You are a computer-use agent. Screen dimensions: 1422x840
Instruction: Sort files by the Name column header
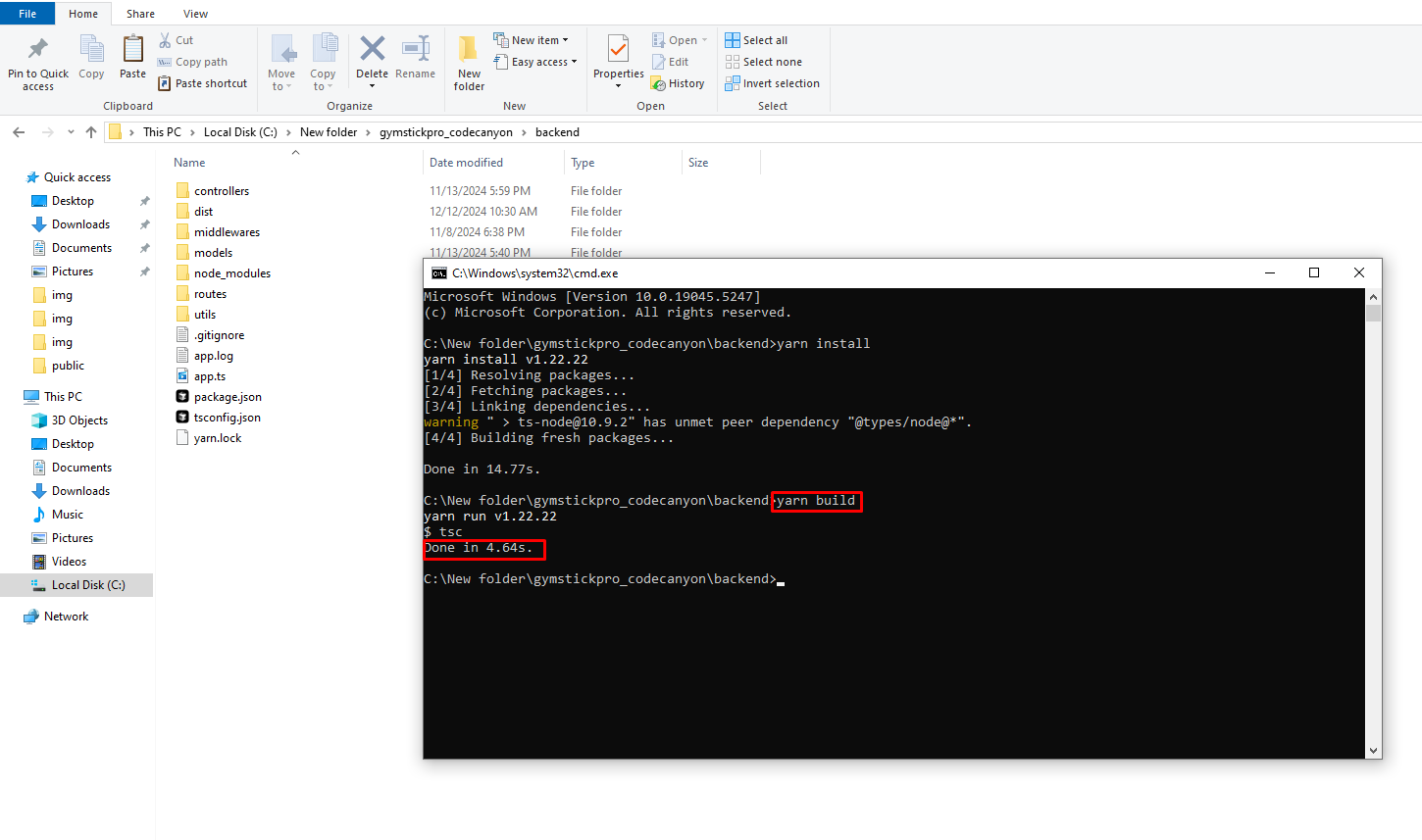tap(189, 163)
